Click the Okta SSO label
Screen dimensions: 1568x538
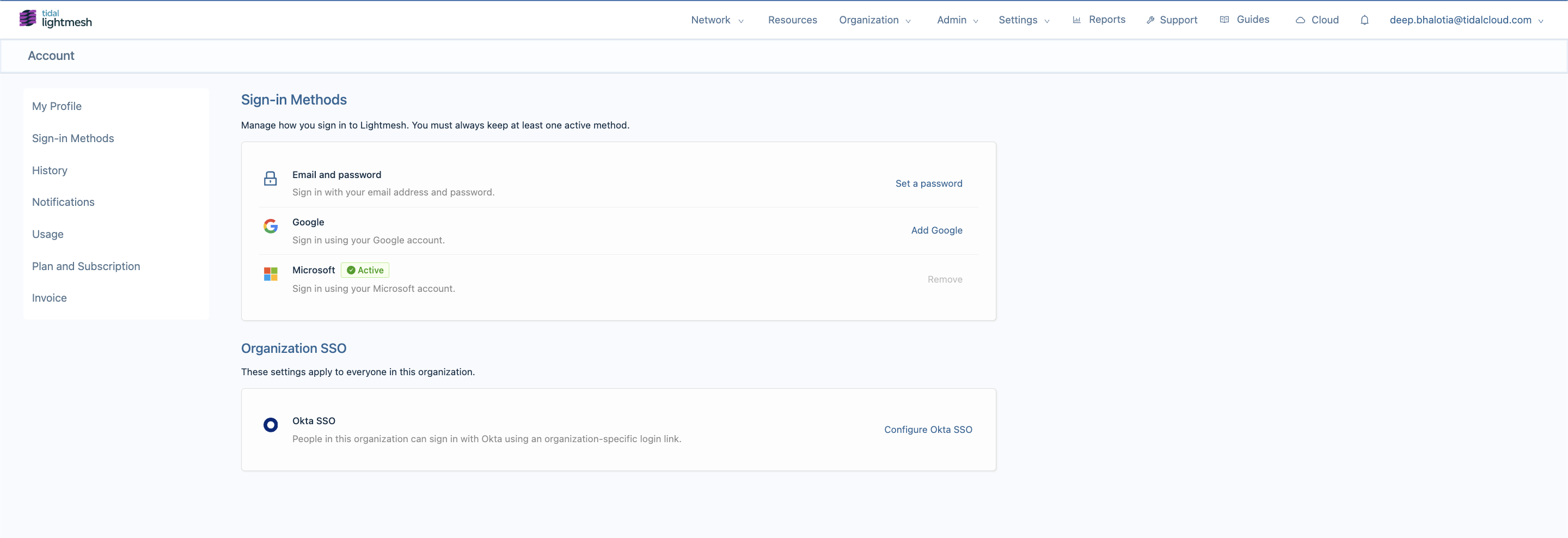(314, 421)
